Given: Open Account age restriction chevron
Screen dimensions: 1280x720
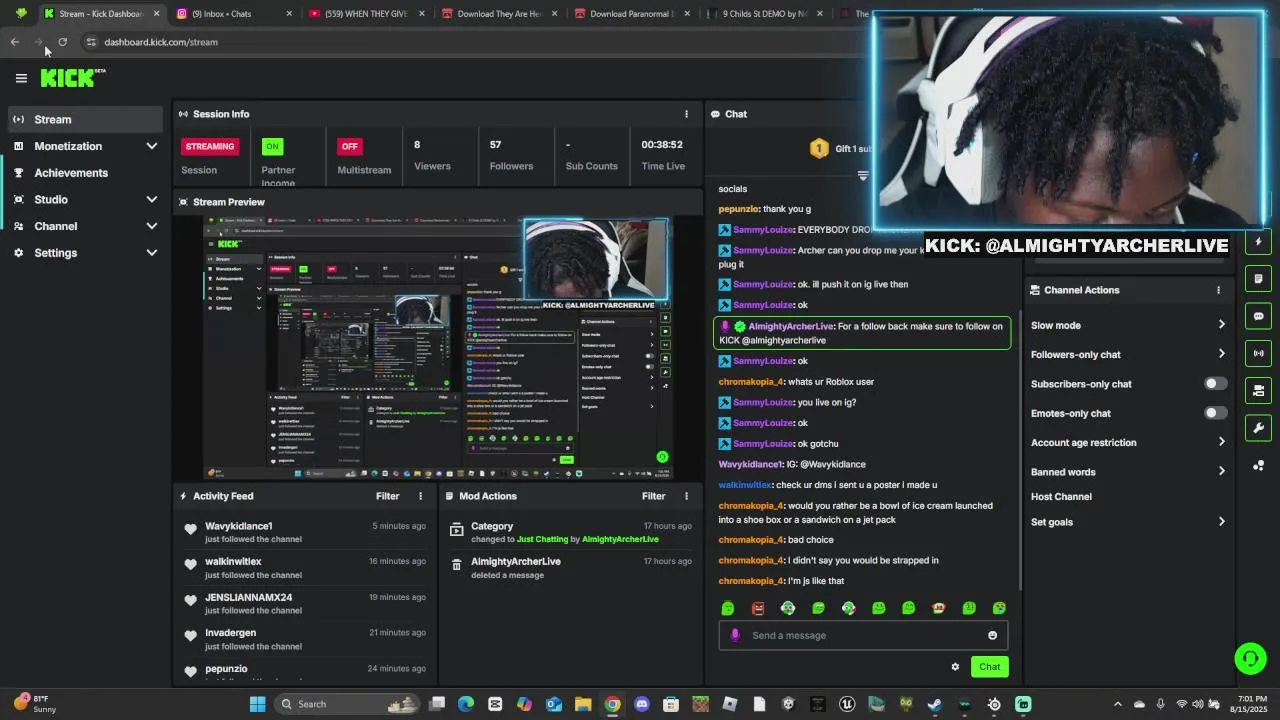Looking at the screenshot, I should [1221, 442].
